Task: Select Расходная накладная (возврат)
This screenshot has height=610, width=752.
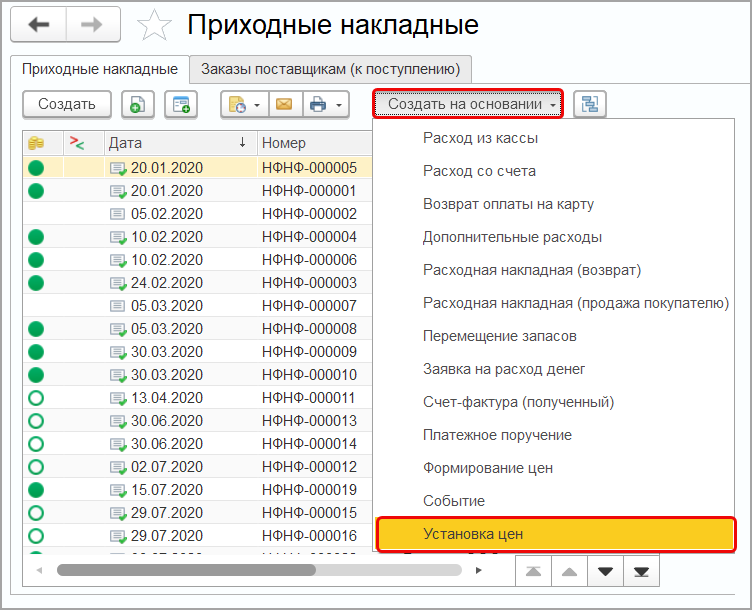Action: click(x=532, y=270)
